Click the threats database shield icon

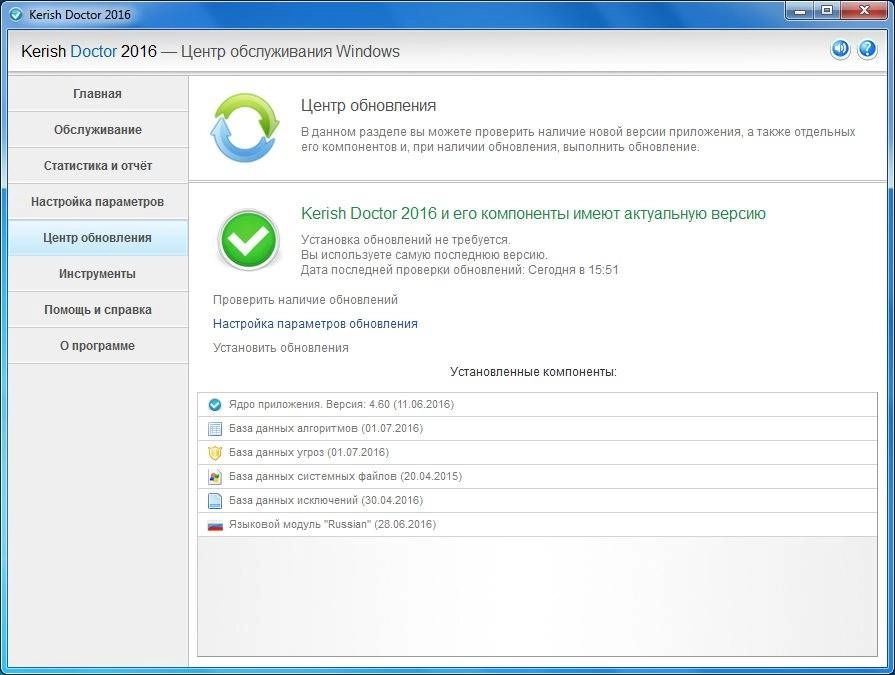[215, 452]
